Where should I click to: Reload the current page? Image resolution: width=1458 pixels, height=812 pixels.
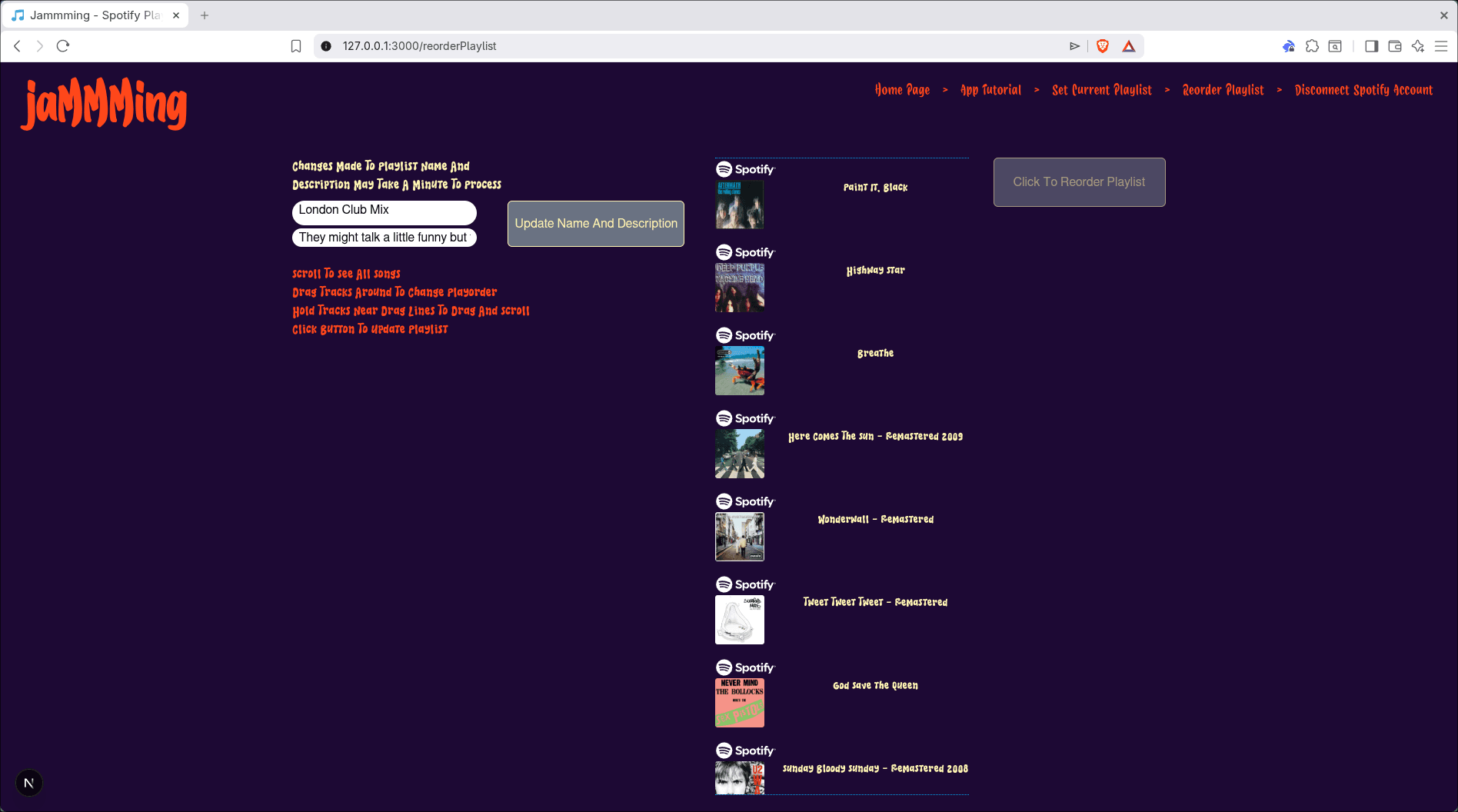pyautogui.click(x=62, y=46)
